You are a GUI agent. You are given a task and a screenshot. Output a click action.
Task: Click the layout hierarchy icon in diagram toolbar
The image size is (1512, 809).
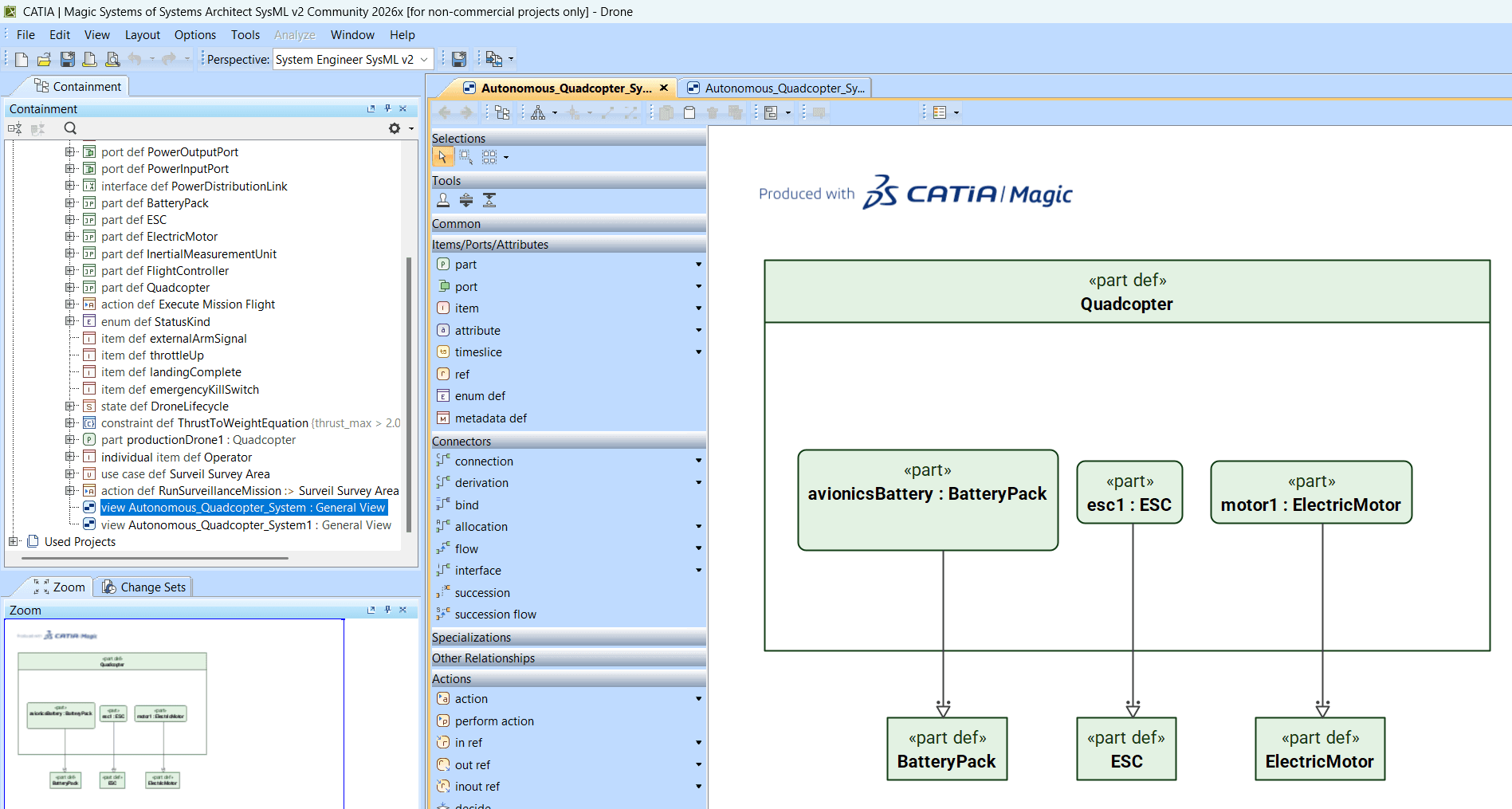click(539, 112)
